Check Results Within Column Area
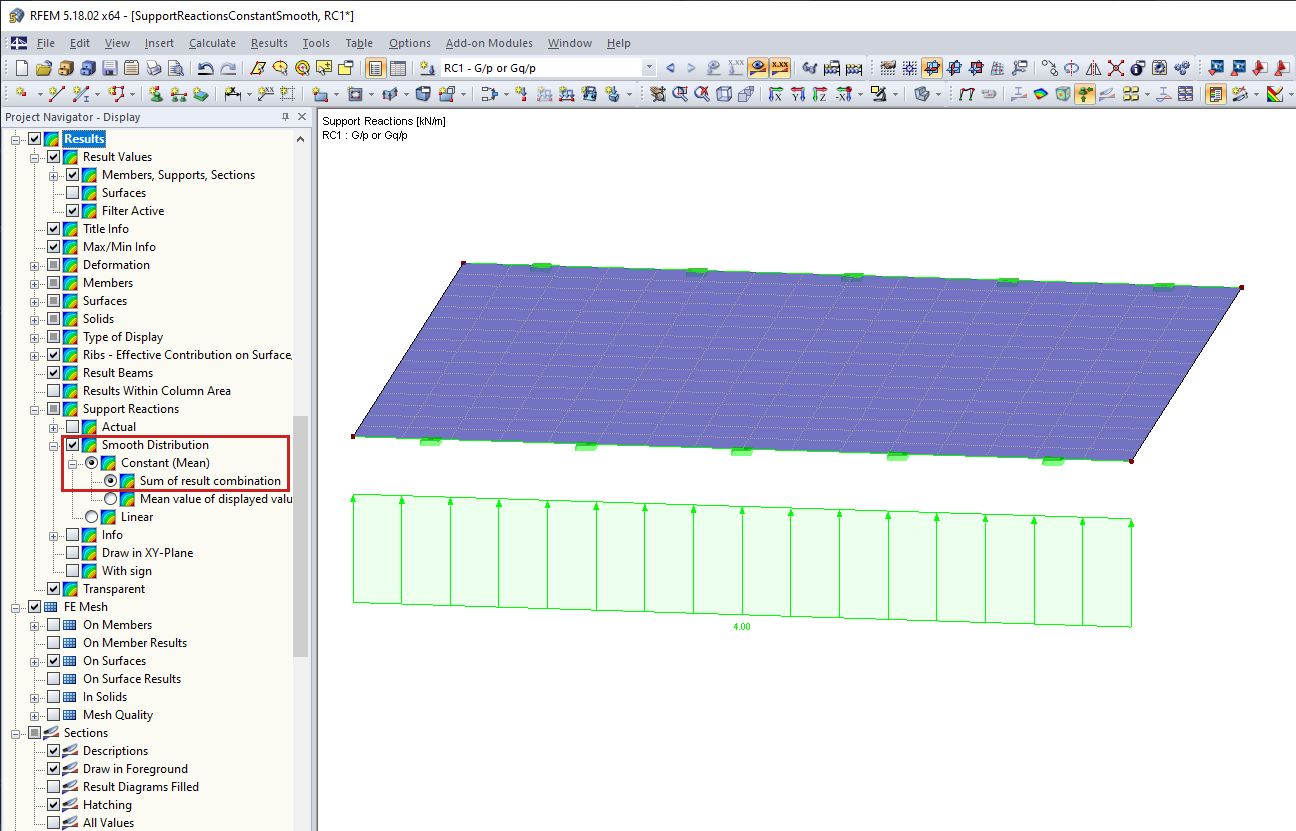The height and width of the screenshot is (831, 1296). (53, 391)
